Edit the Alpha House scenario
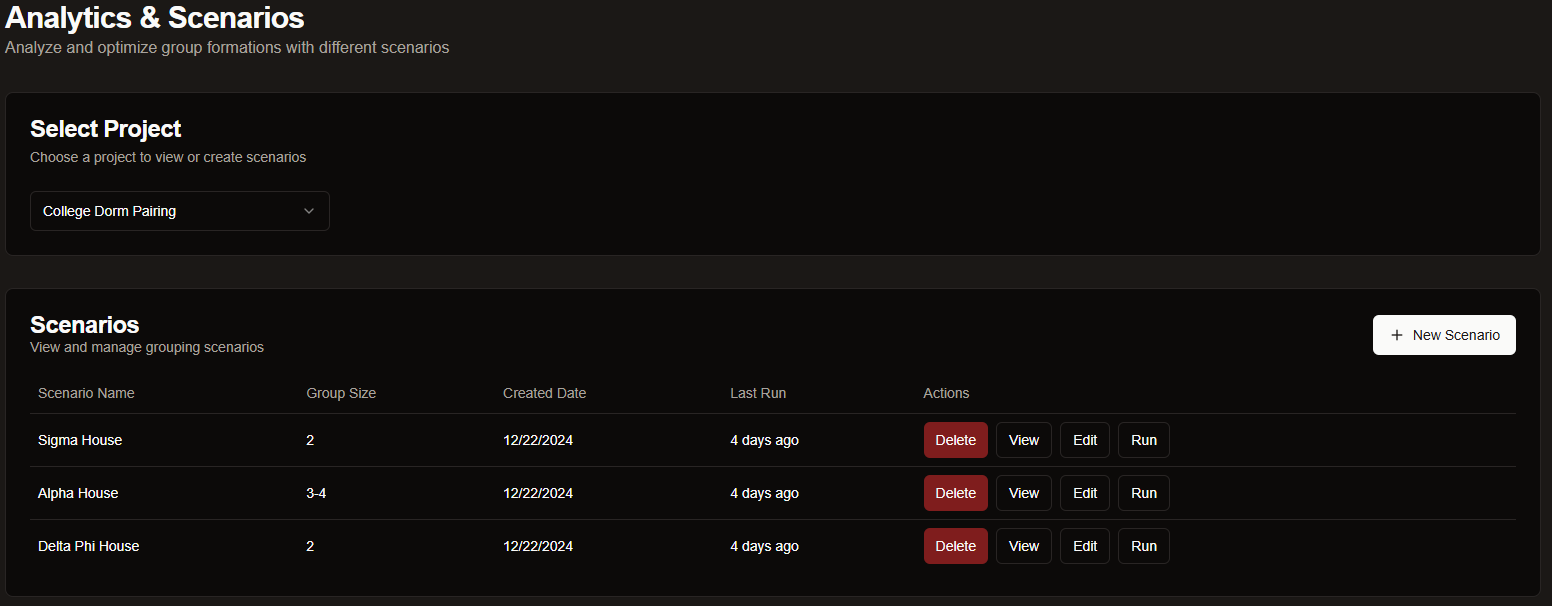Image resolution: width=1552 pixels, height=606 pixels. [1084, 492]
